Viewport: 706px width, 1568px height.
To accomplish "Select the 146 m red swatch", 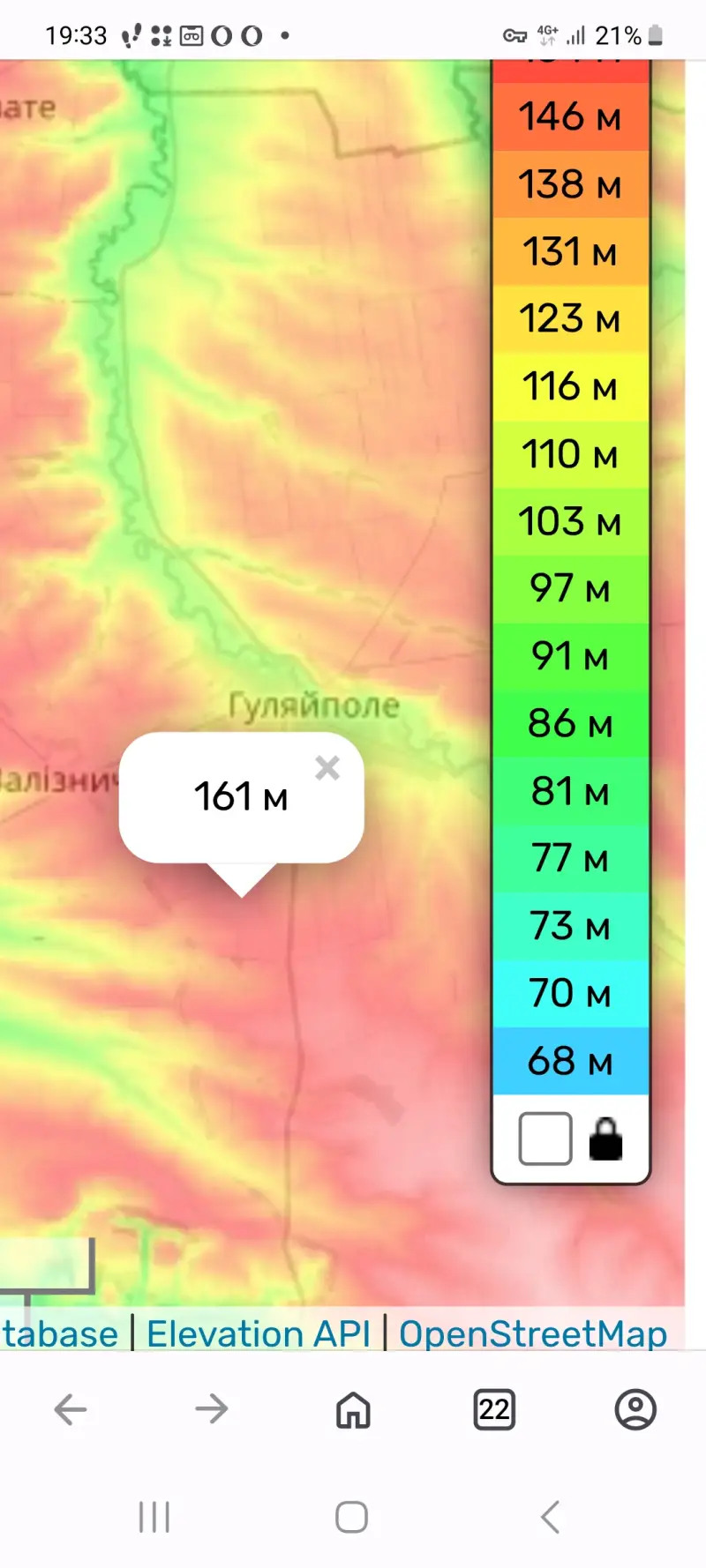I will pos(570,116).
